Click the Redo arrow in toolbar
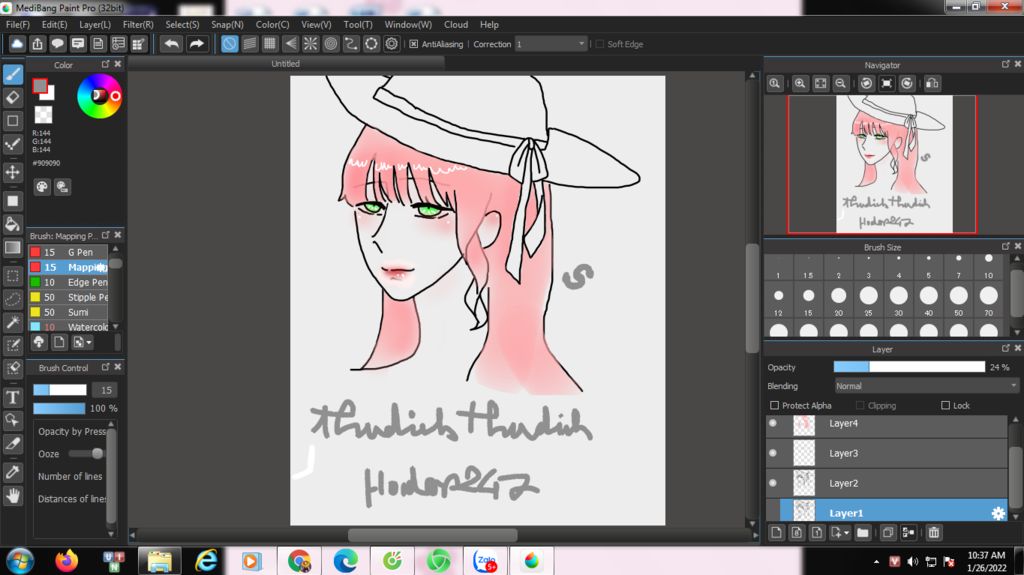The image size is (1024, 575). [x=196, y=44]
